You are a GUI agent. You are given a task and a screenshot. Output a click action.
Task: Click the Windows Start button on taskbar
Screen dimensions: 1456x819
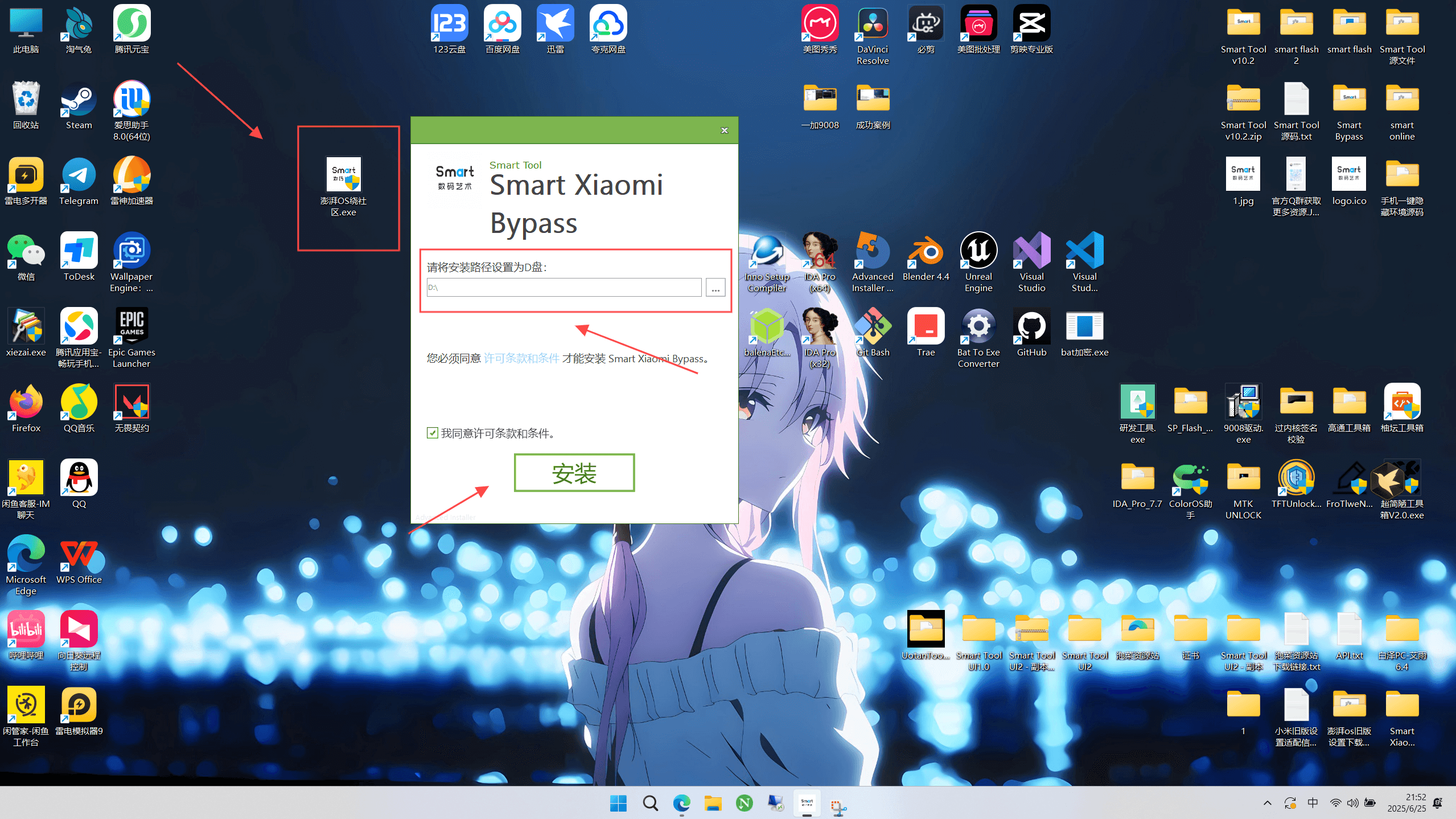[x=618, y=803]
